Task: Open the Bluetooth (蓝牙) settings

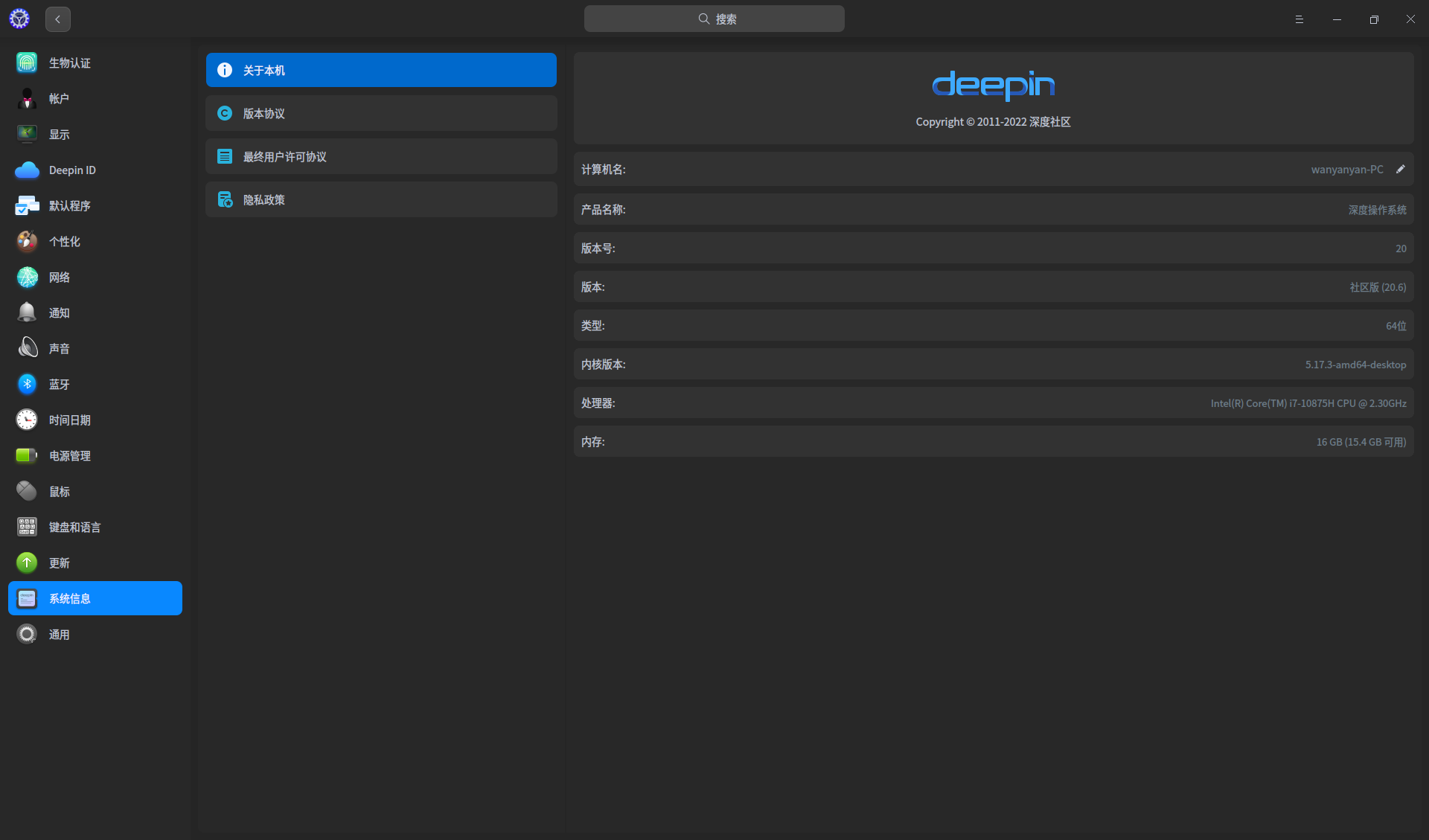Action: coord(59,385)
